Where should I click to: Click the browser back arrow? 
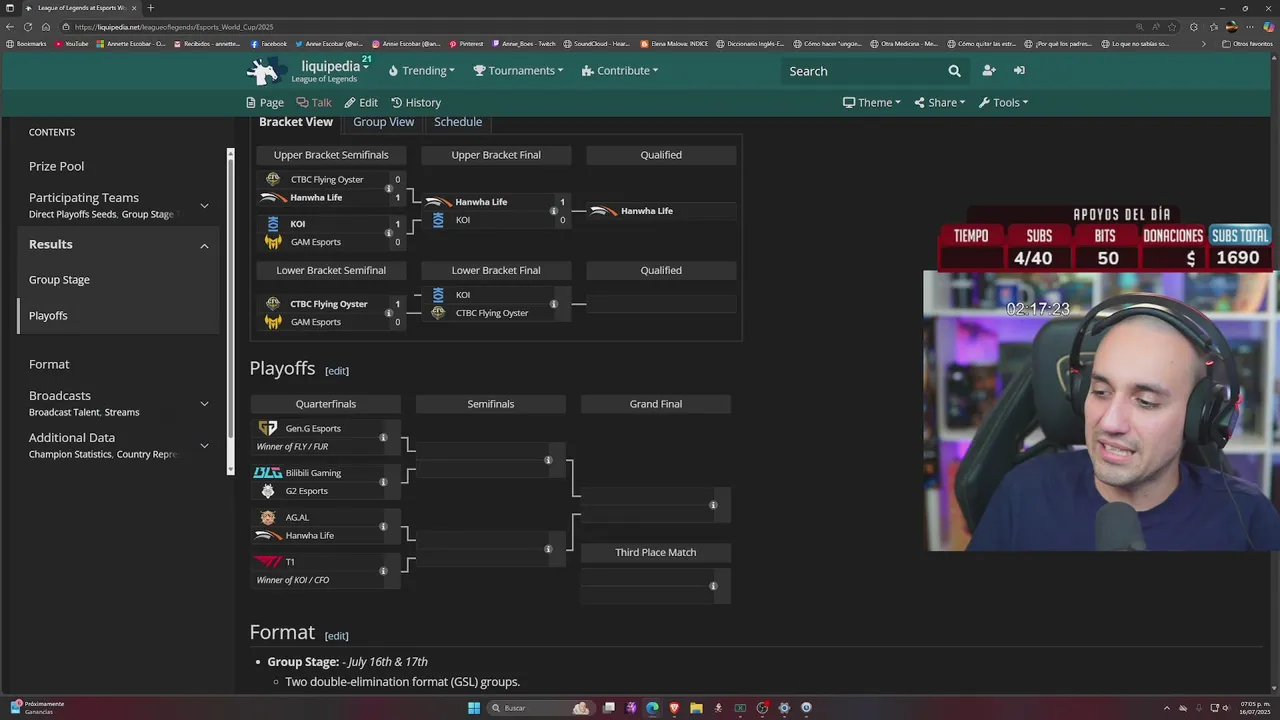10,27
